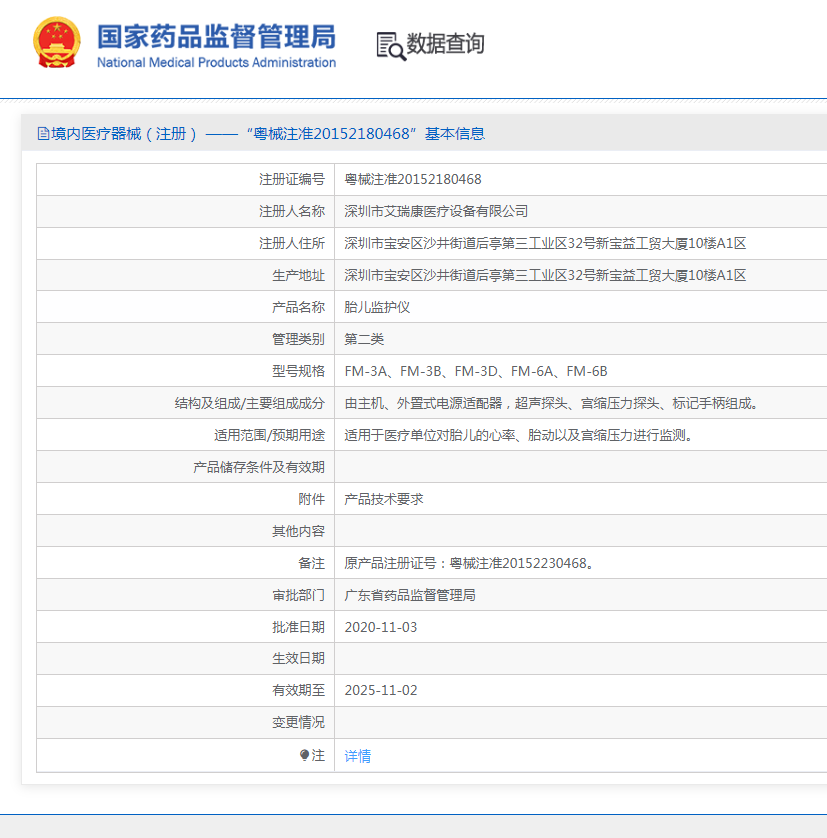
Task: Click the 数据查询 magnifier document icon
Action: coord(391,46)
